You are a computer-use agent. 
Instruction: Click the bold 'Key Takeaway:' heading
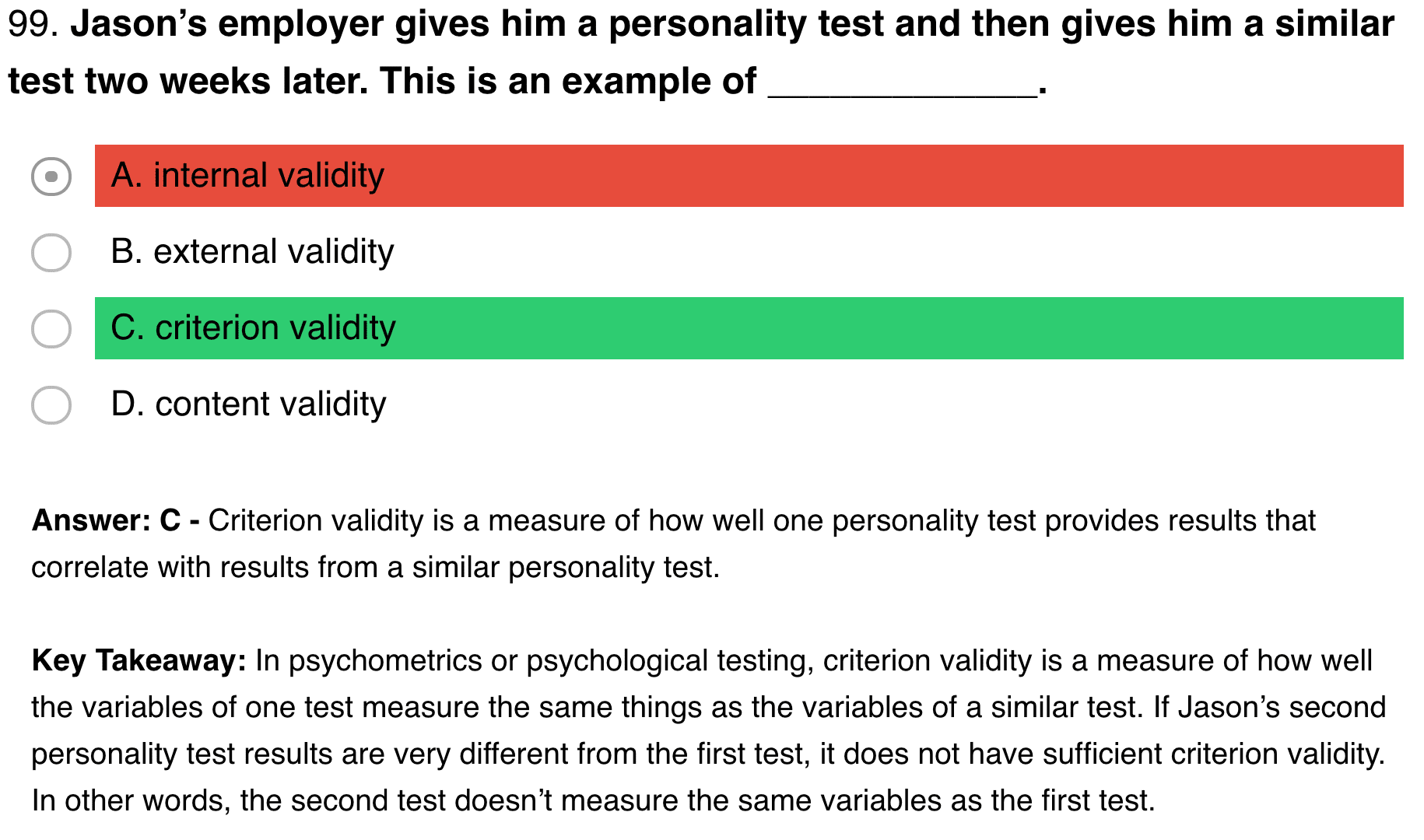[x=139, y=660]
